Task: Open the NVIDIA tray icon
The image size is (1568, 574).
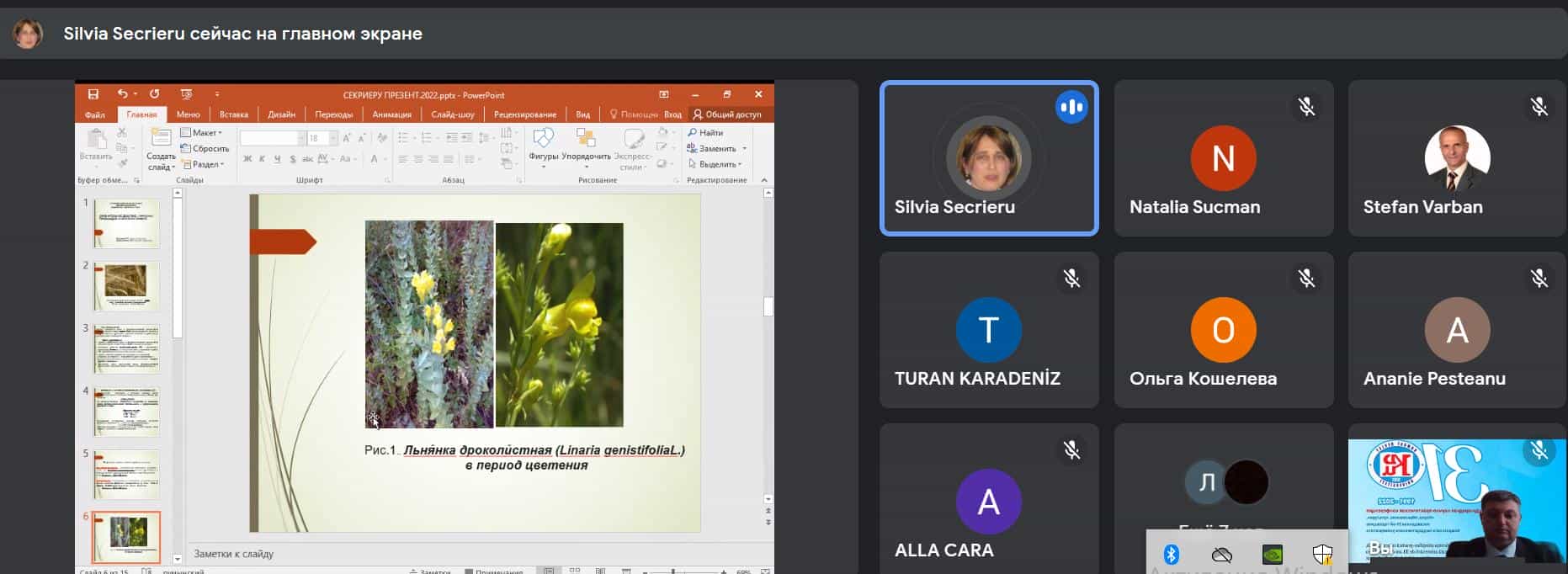Action: coord(1273,554)
